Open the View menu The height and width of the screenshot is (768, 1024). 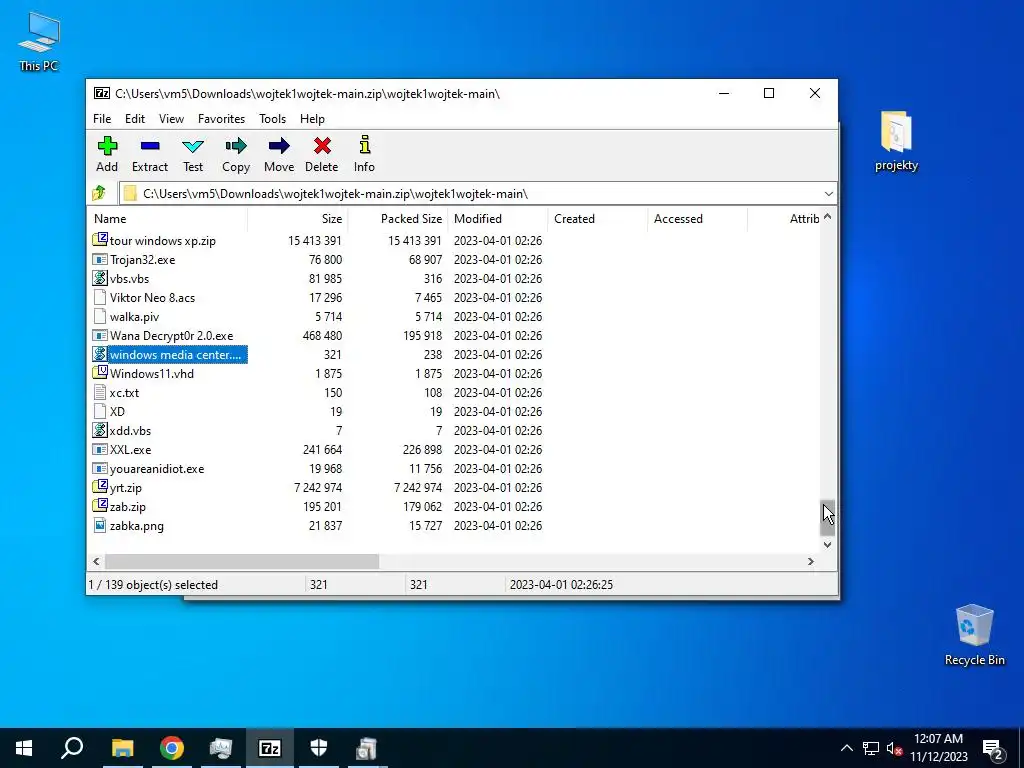(x=171, y=119)
